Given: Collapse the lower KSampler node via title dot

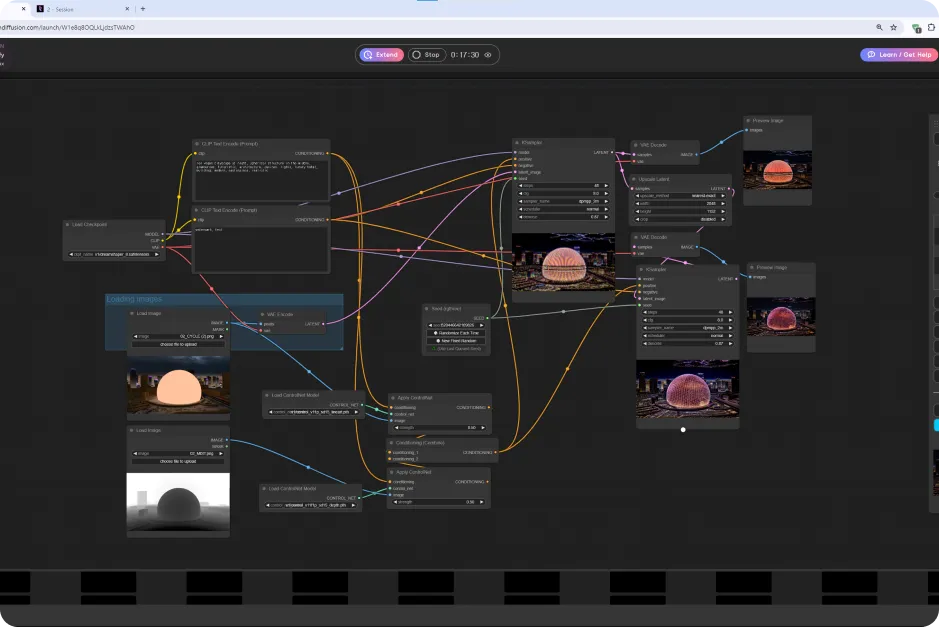Looking at the screenshot, I should (641, 269).
